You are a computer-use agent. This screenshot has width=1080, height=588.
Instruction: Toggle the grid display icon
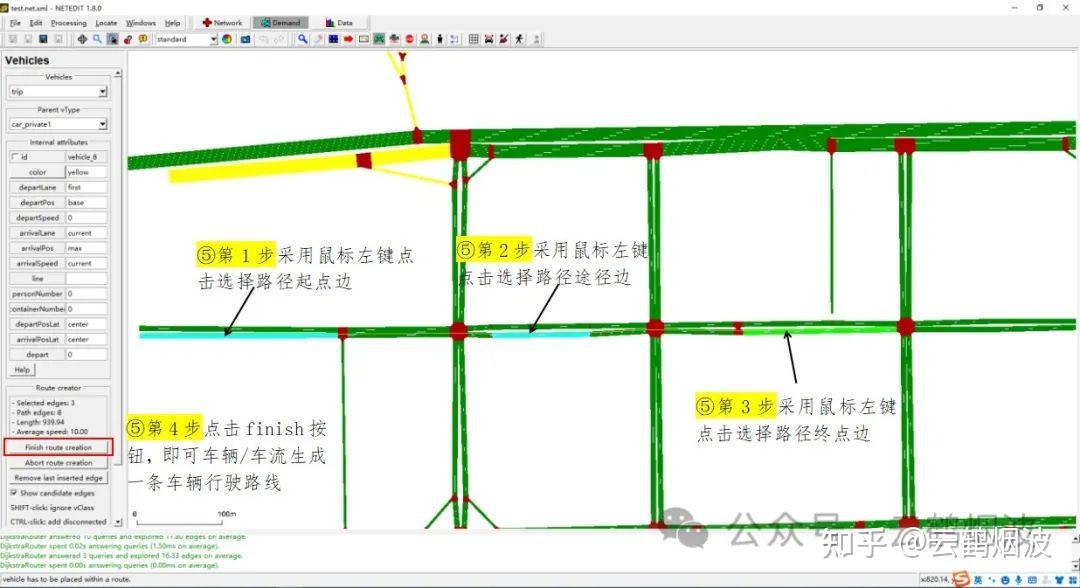(472, 40)
